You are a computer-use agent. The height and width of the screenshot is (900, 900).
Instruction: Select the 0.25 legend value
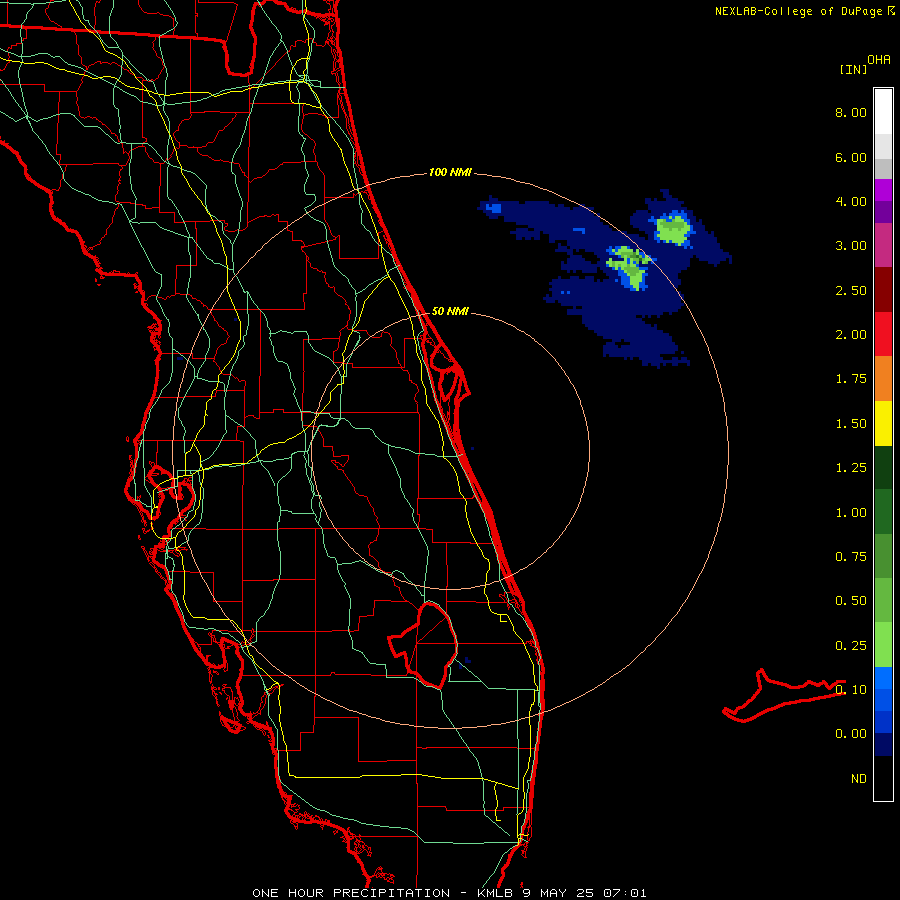(x=851, y=646)
